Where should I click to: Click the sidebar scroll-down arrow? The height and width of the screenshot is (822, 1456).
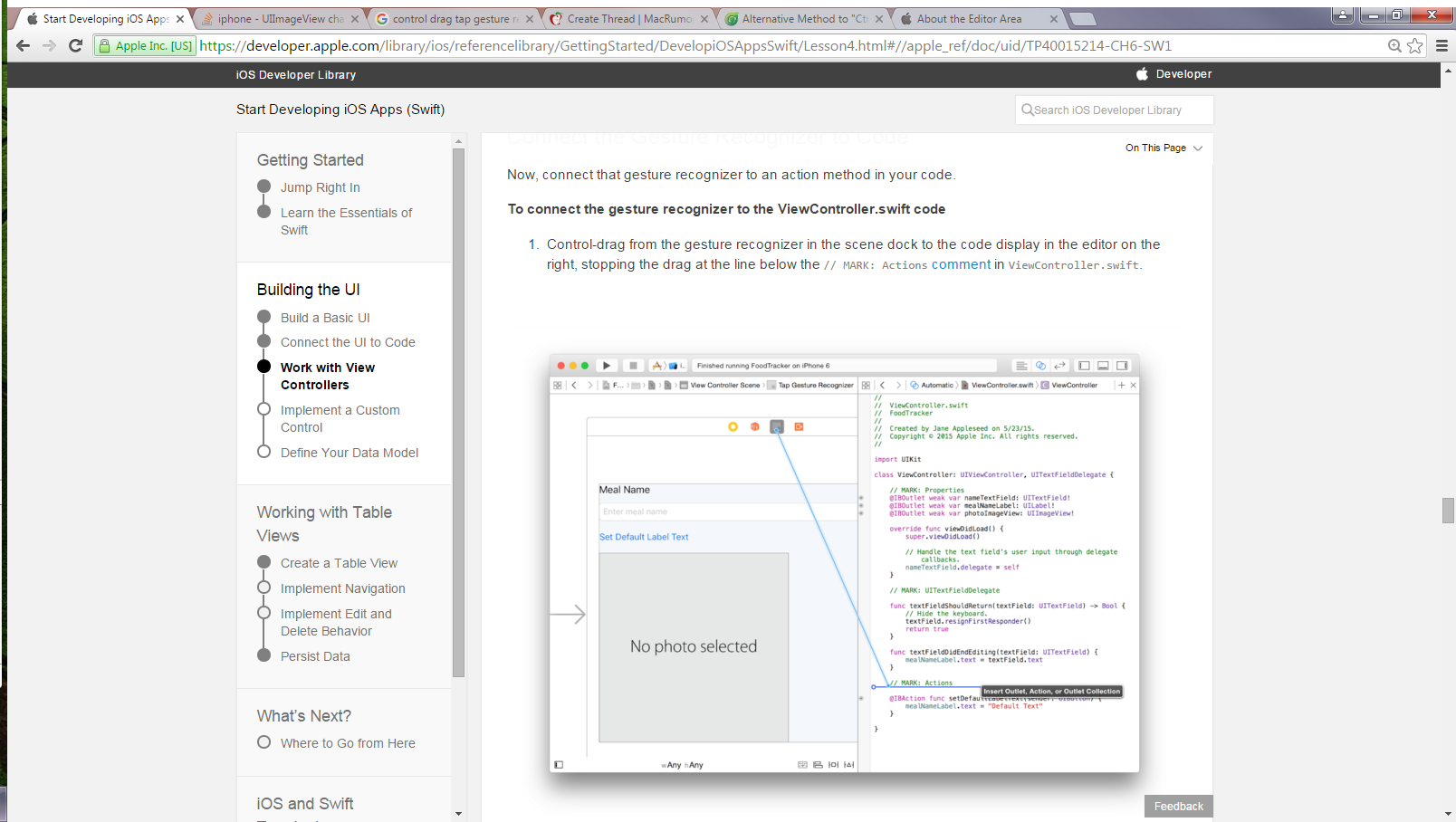click(458, 814)
